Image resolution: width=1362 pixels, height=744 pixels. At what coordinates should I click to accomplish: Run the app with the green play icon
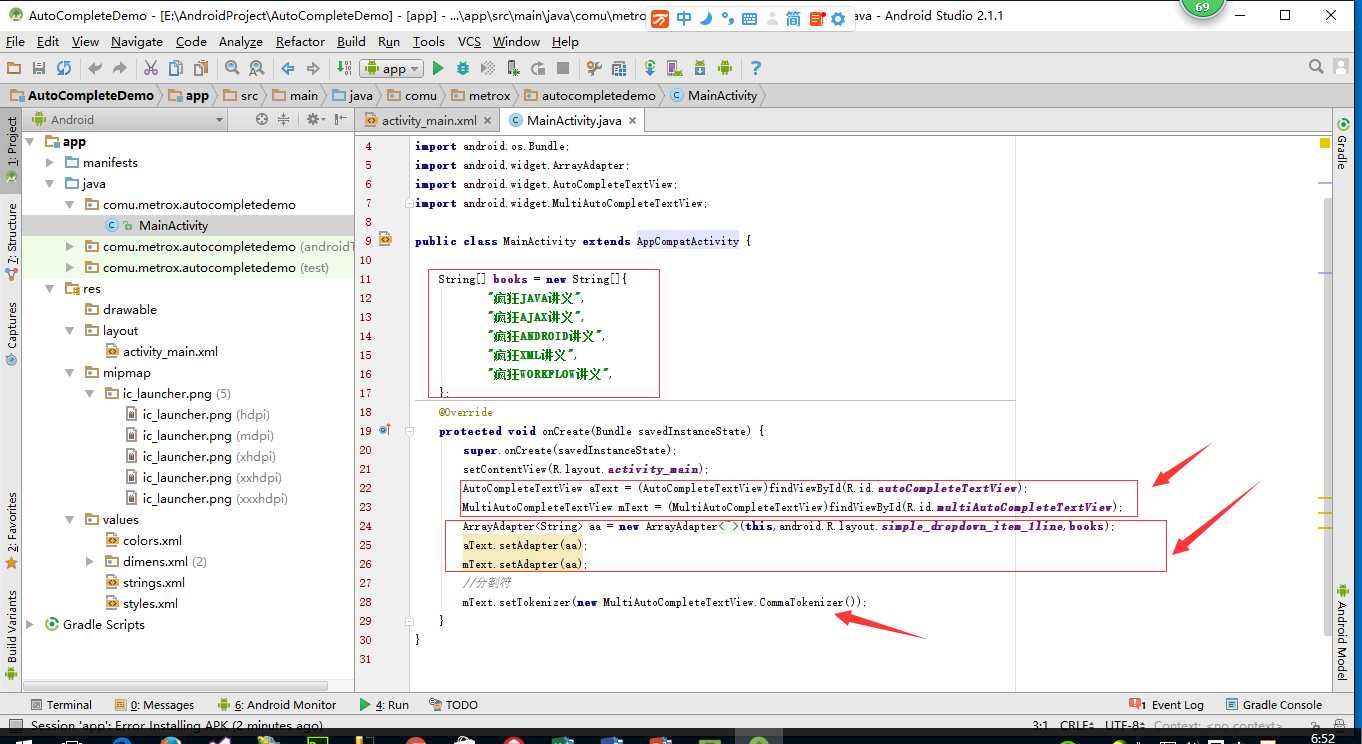click(437, 68)
